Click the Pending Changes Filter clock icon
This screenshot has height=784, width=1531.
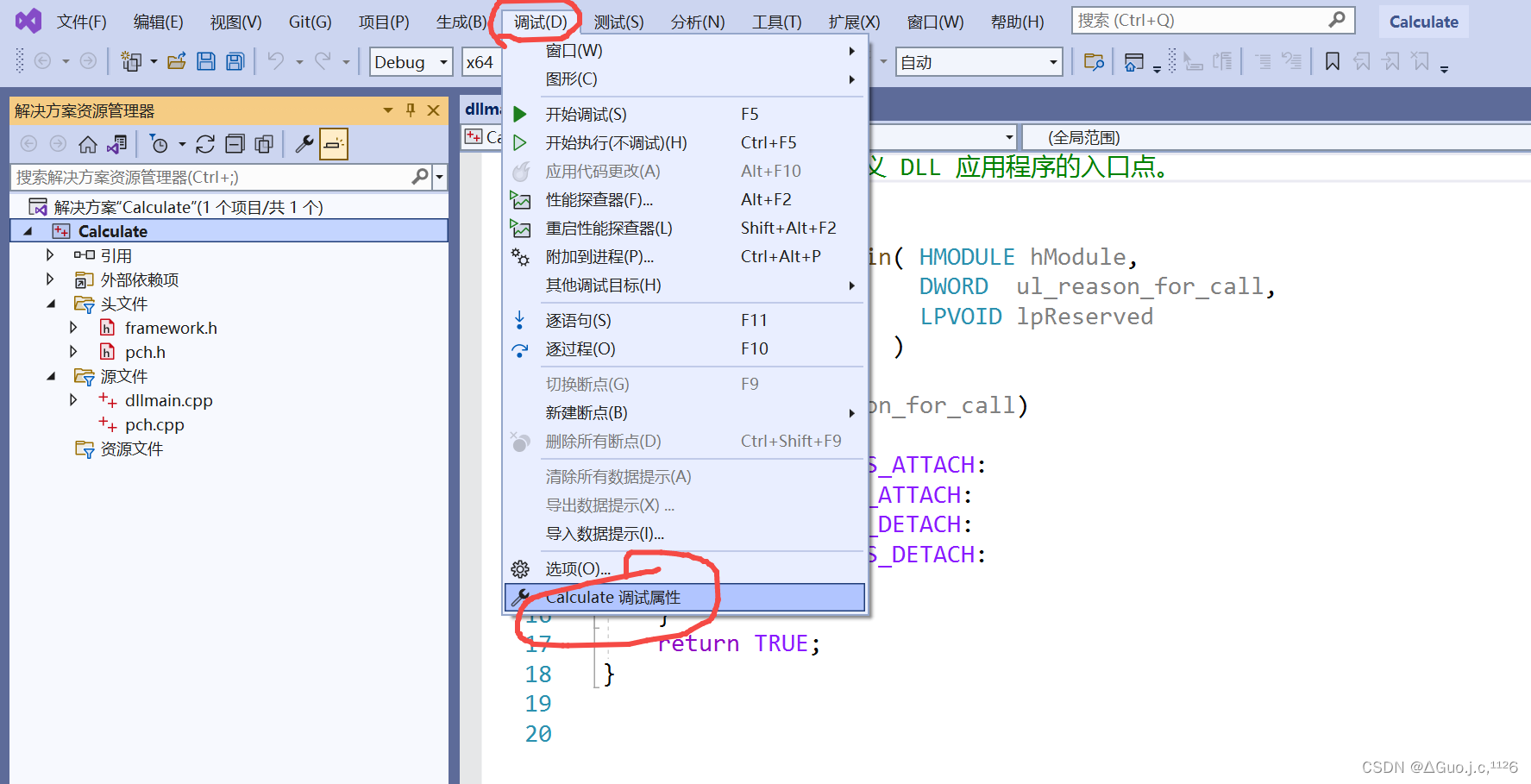coord(159,144)
